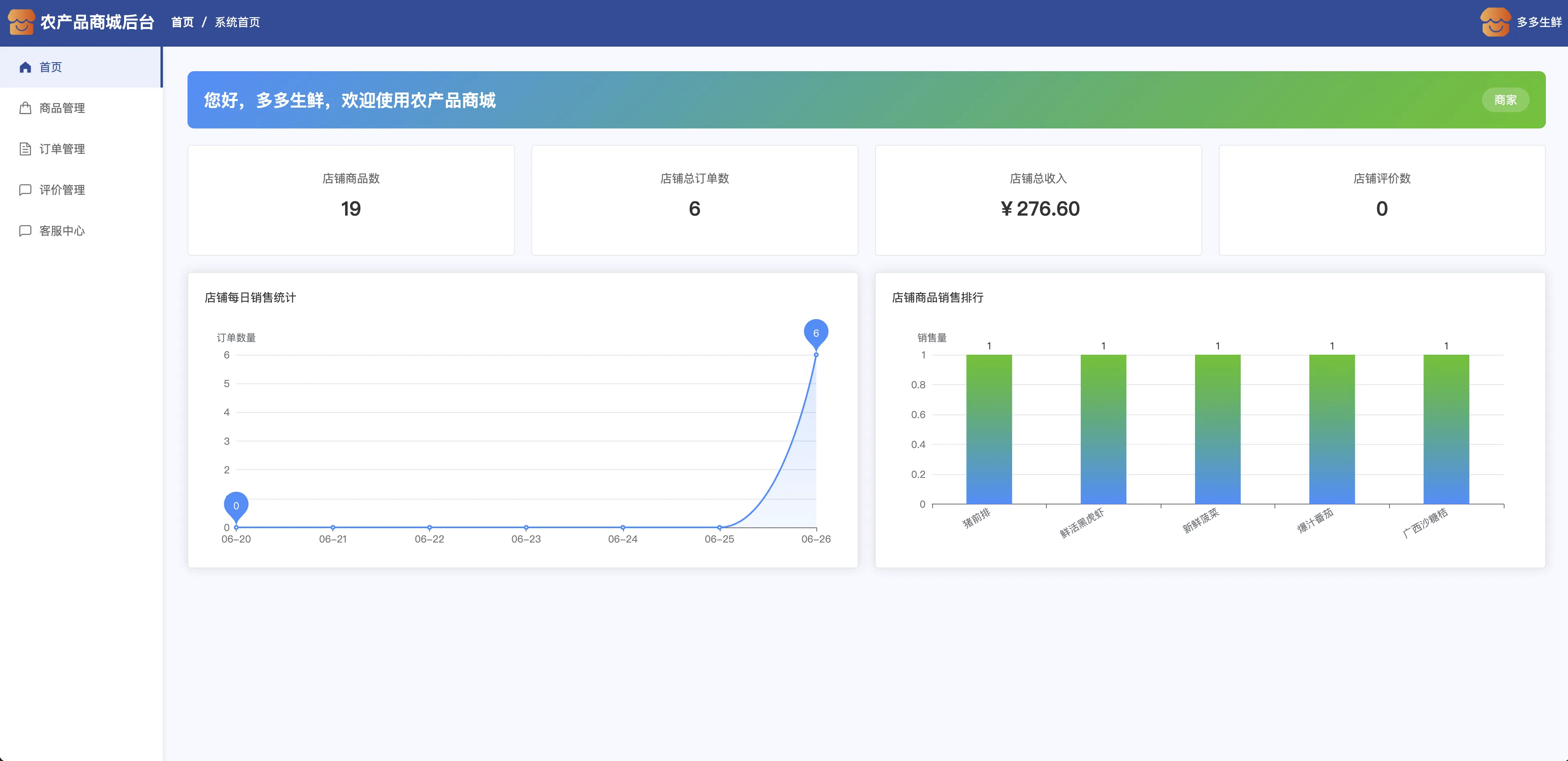Click the user avatar icon at top right
The height and width of the screenshot is (761, 1568).
point(1495,22)
